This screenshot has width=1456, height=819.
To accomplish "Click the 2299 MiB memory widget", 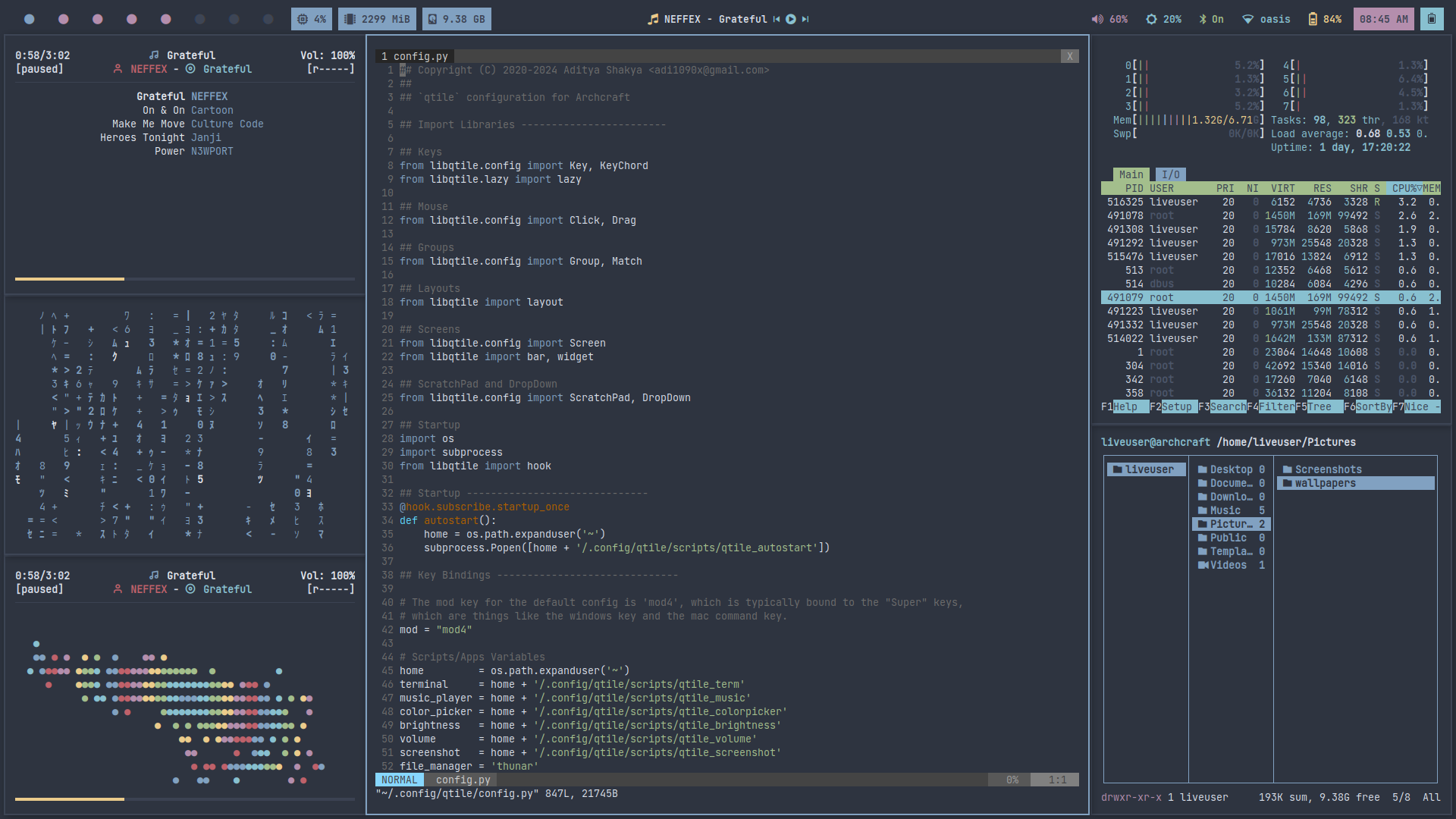I will point(377,19).
